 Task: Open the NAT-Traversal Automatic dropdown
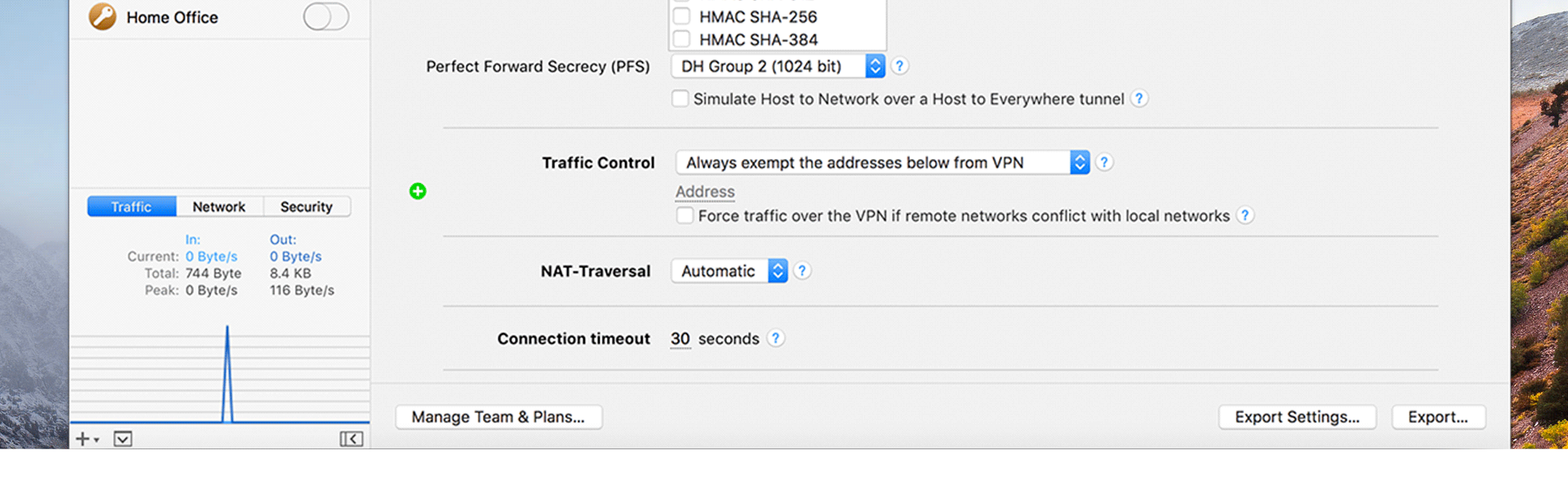tap(729, 271)
